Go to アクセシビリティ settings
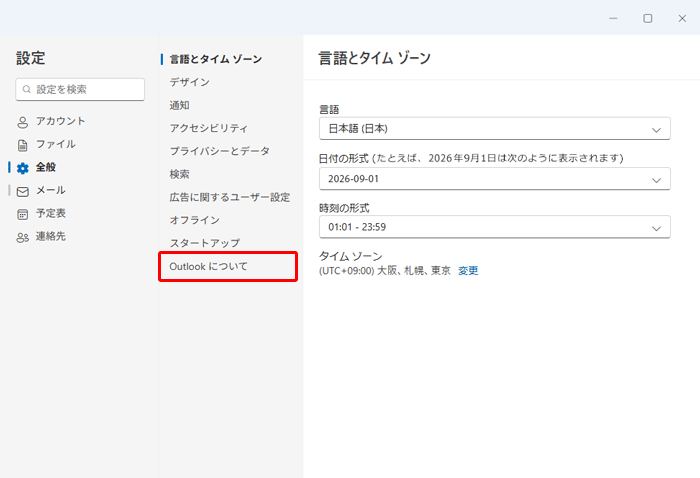The width and height of the screenshot is (700, 478). (209, 128)
